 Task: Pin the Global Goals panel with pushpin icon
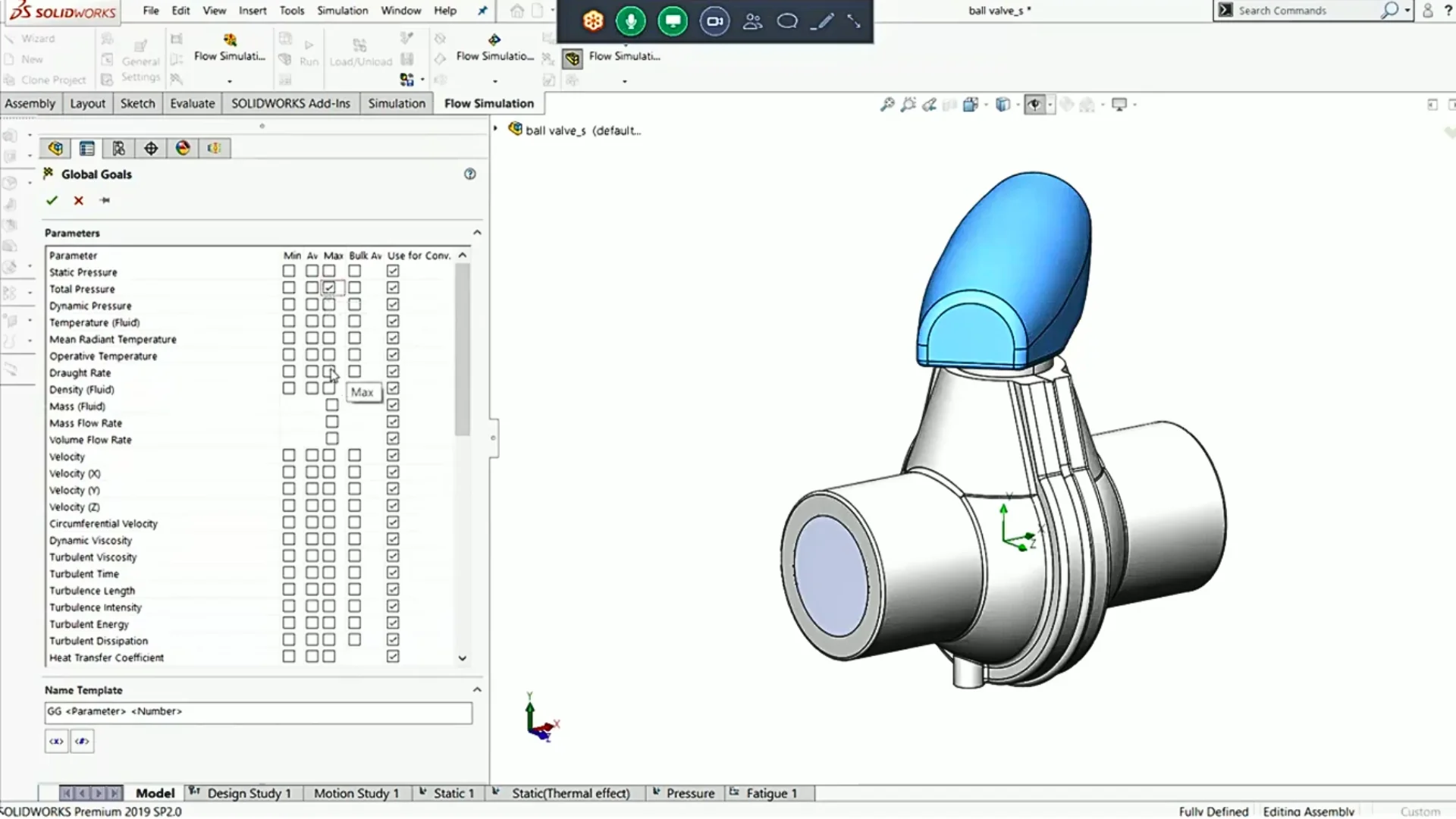coord(105,200)
